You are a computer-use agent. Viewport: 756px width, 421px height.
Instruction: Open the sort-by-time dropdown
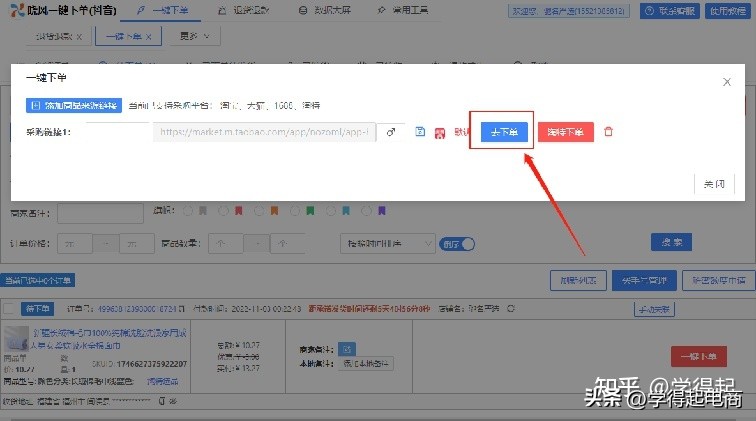[388, 244]
